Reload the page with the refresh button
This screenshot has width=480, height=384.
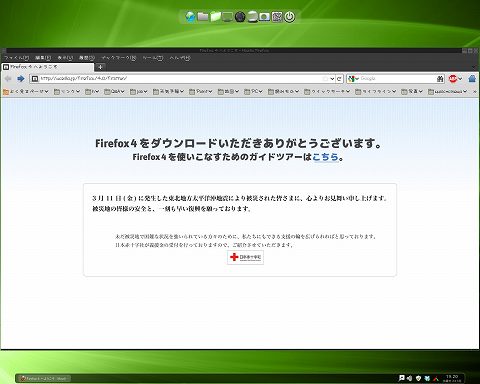point(339,79)
